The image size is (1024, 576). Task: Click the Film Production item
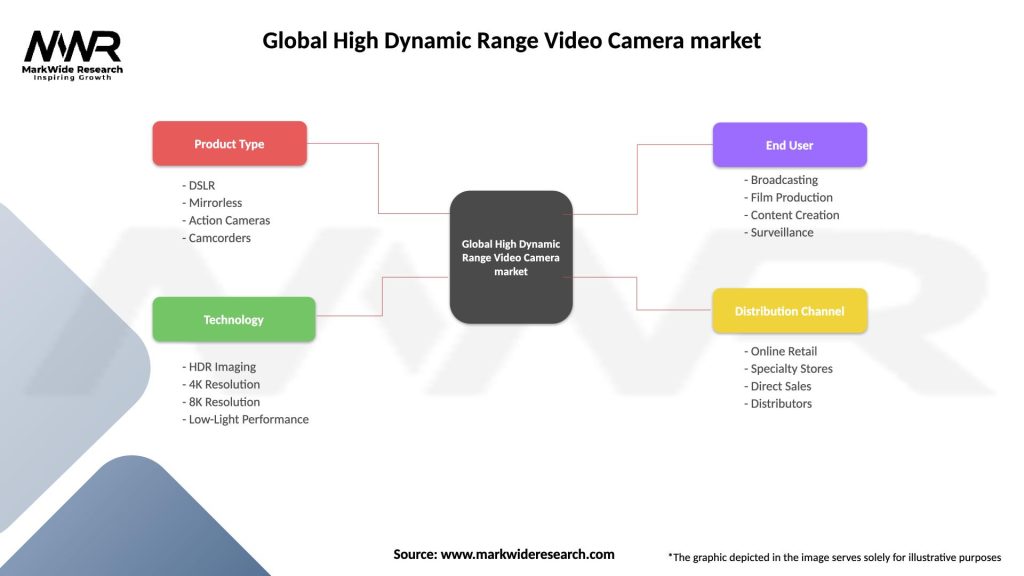791,197
